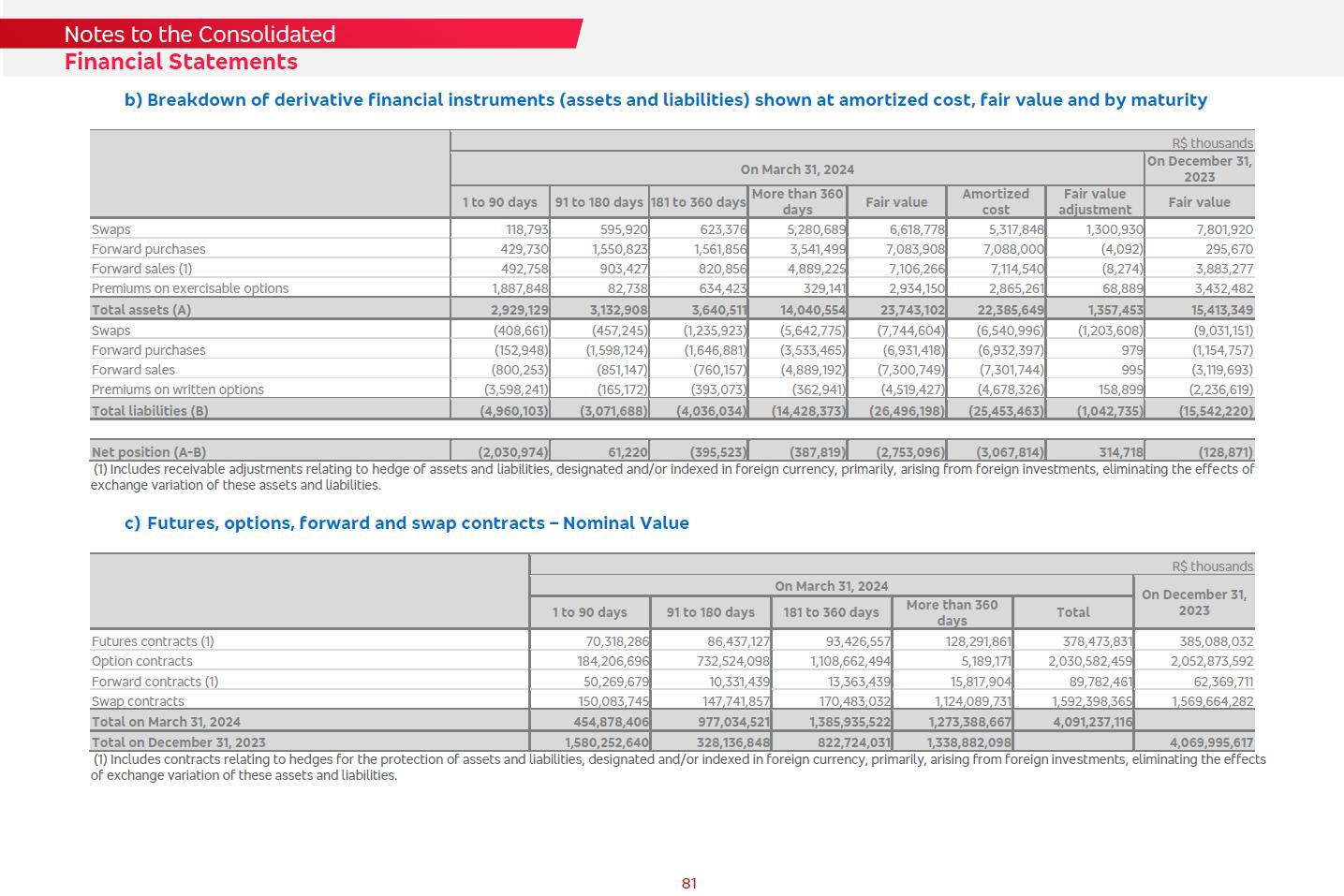This screenshot has height=896, width=1344.
Task: Click 'Total assets (A)' row label
Action: point(141,310)
